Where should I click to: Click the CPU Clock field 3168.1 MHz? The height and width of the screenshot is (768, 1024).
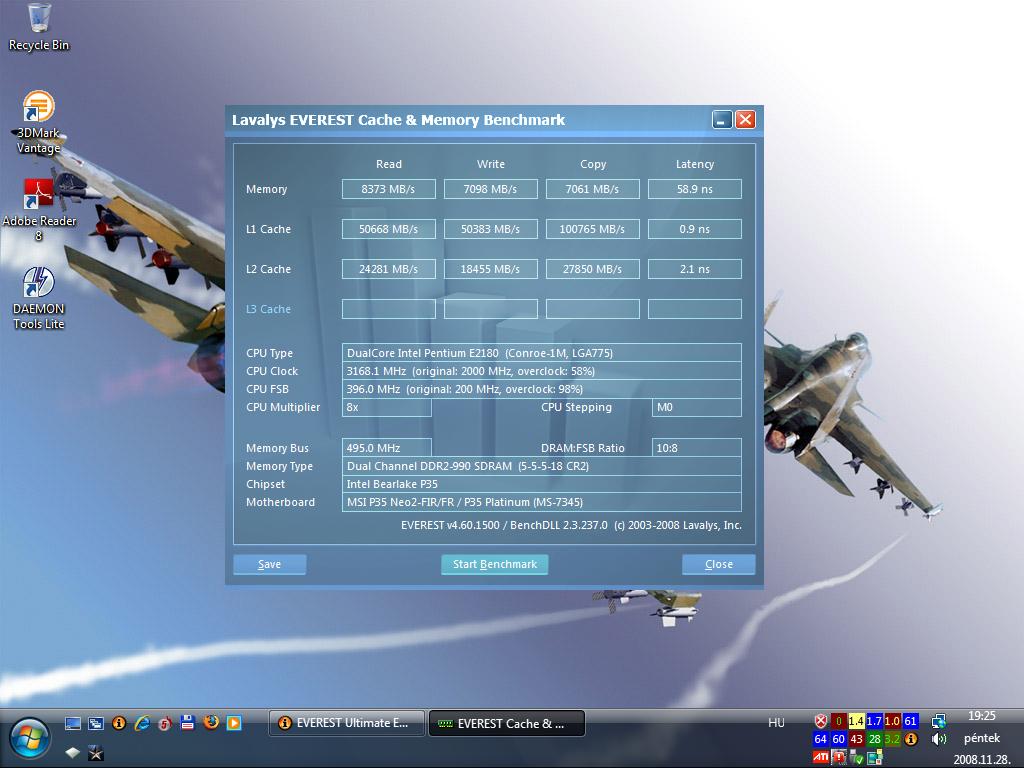tap(541, 371)
